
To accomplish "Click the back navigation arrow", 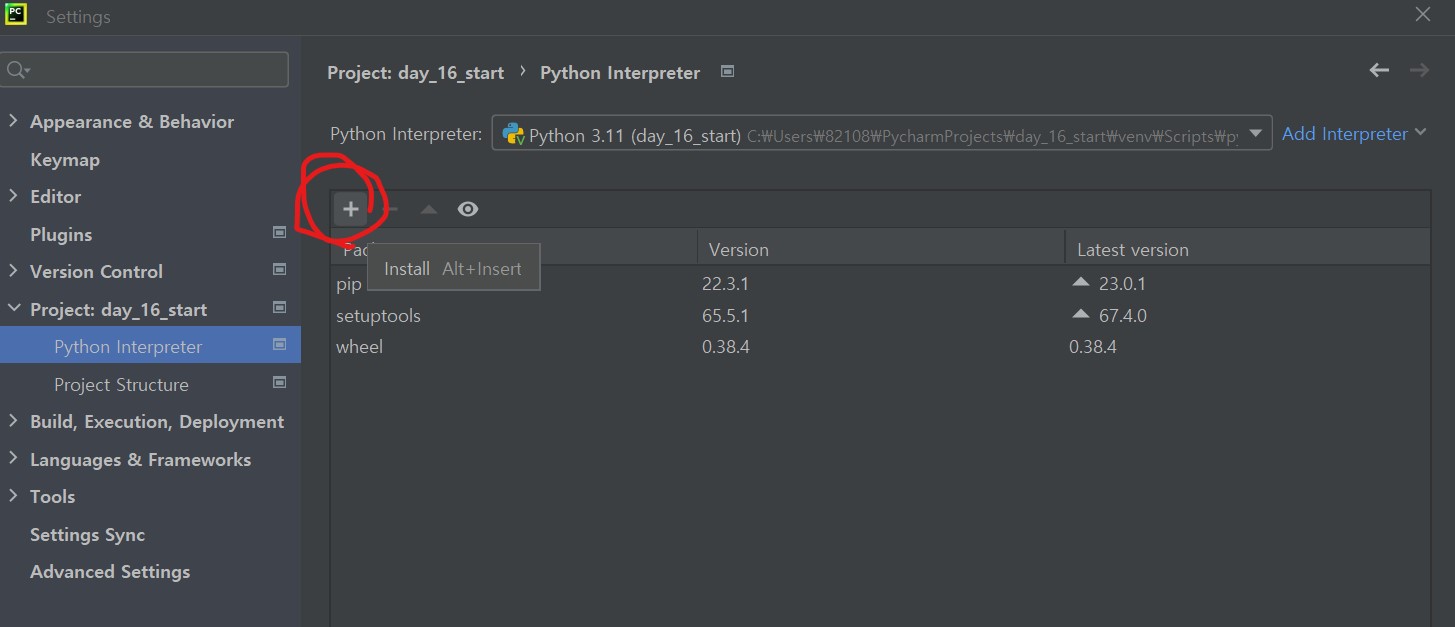I will [x=1379, y=70].
